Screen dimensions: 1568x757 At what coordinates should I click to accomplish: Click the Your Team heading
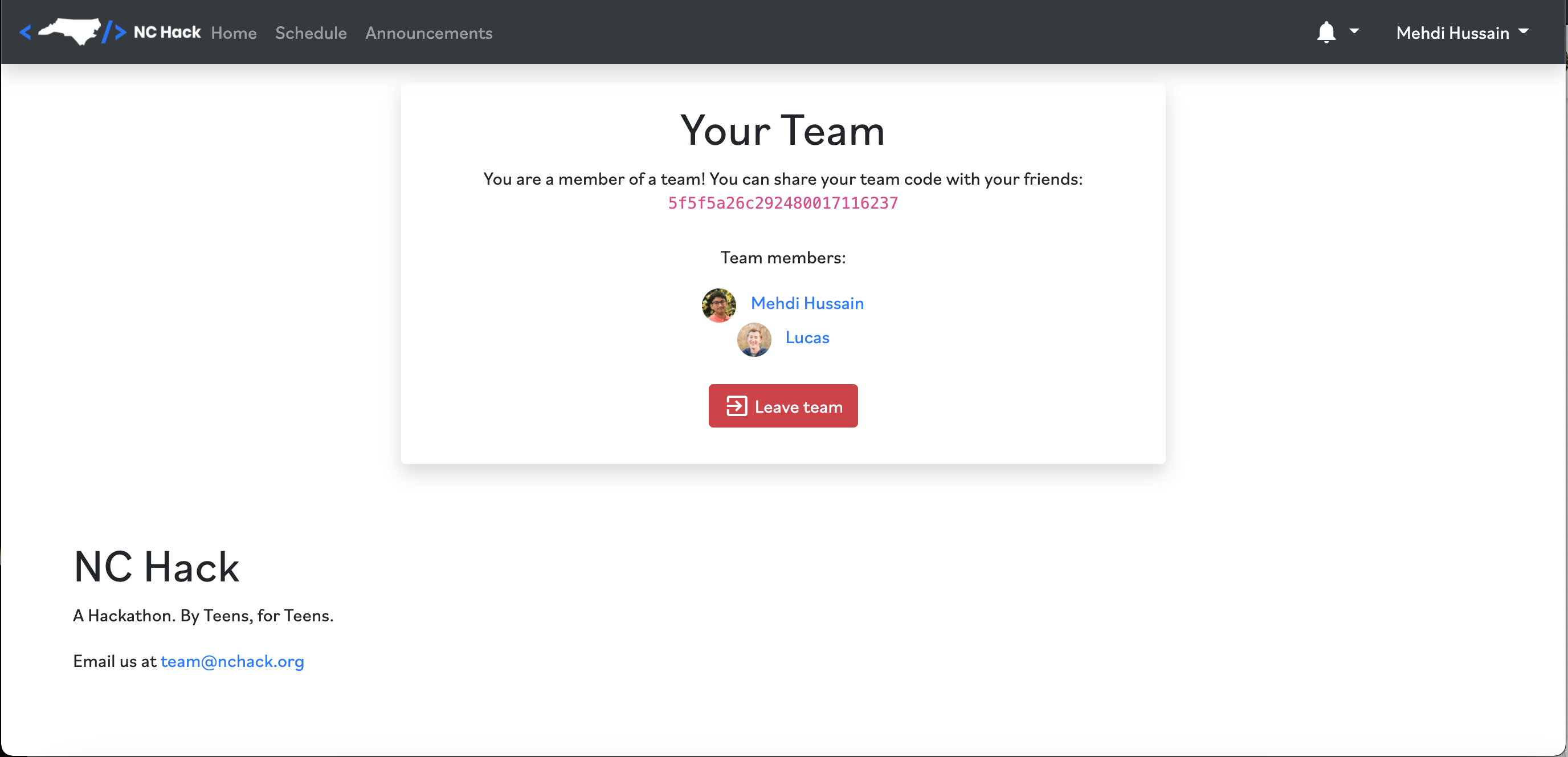coord(782,131)
